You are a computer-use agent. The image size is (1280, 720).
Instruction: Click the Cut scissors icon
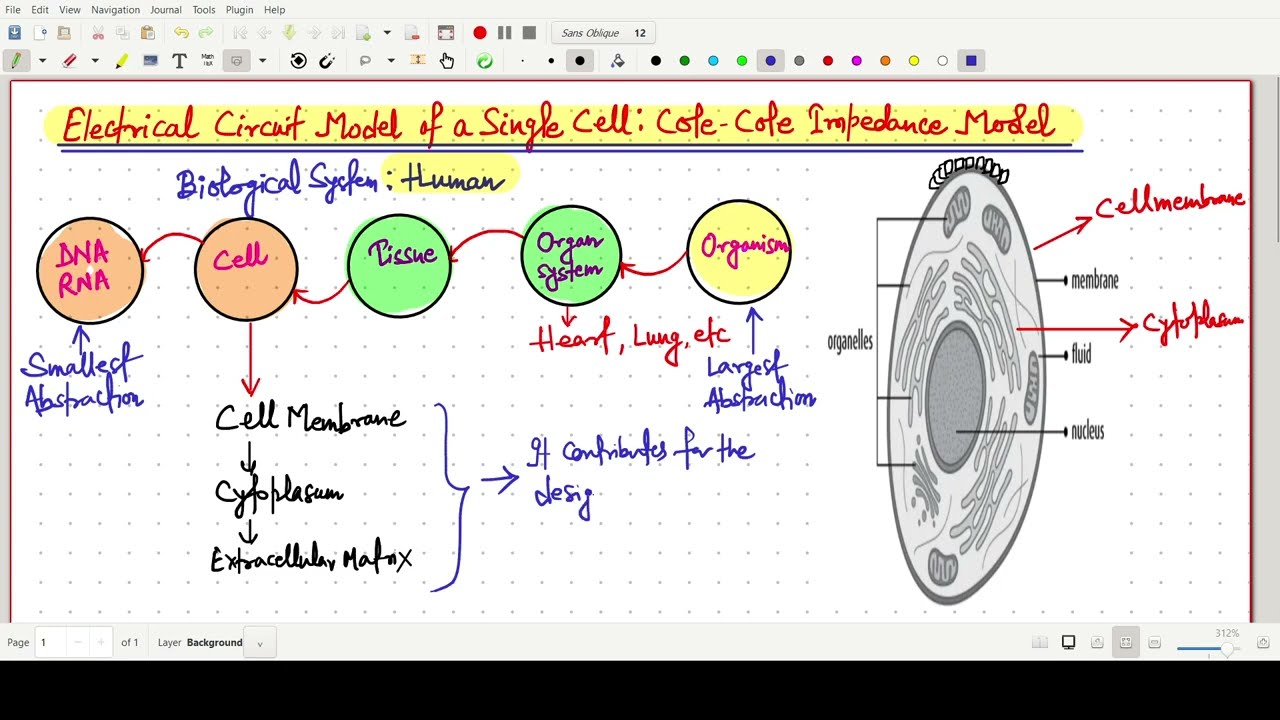98,33
